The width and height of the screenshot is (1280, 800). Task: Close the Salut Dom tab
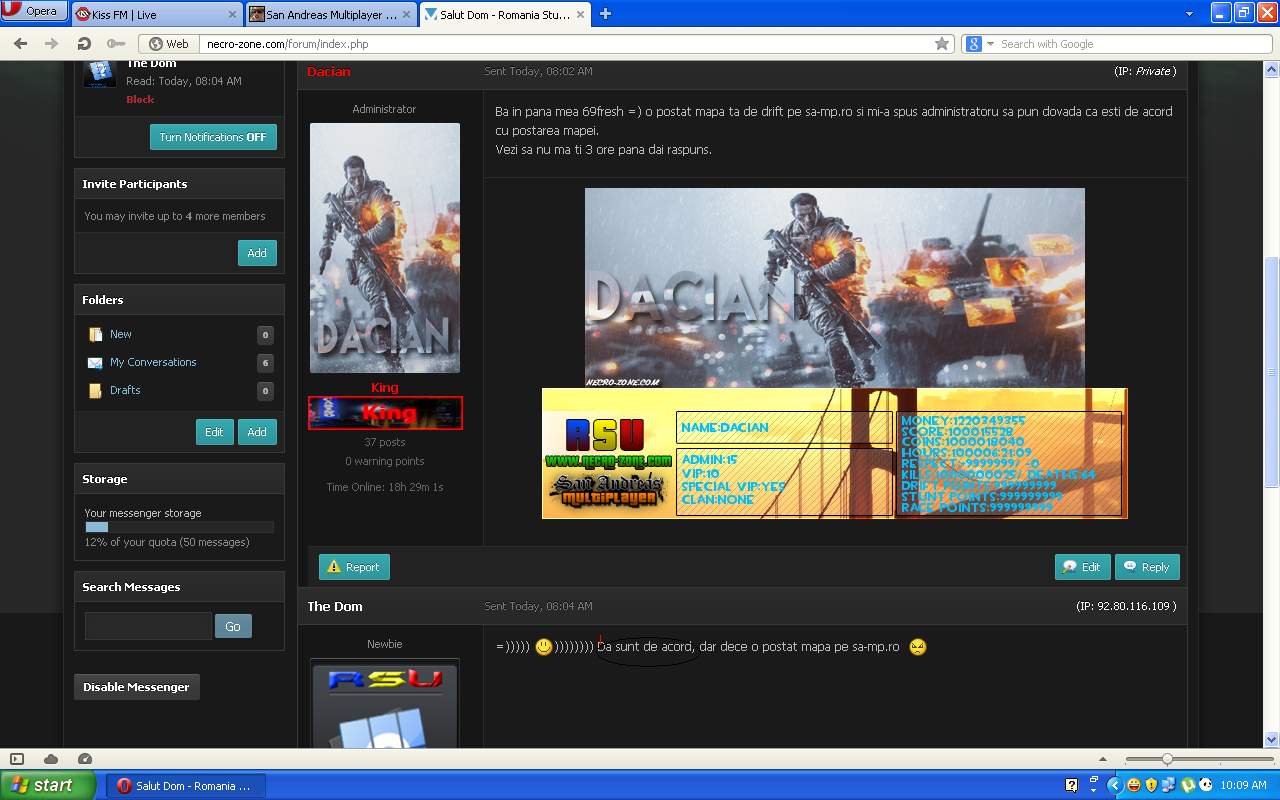coord(578,15)
